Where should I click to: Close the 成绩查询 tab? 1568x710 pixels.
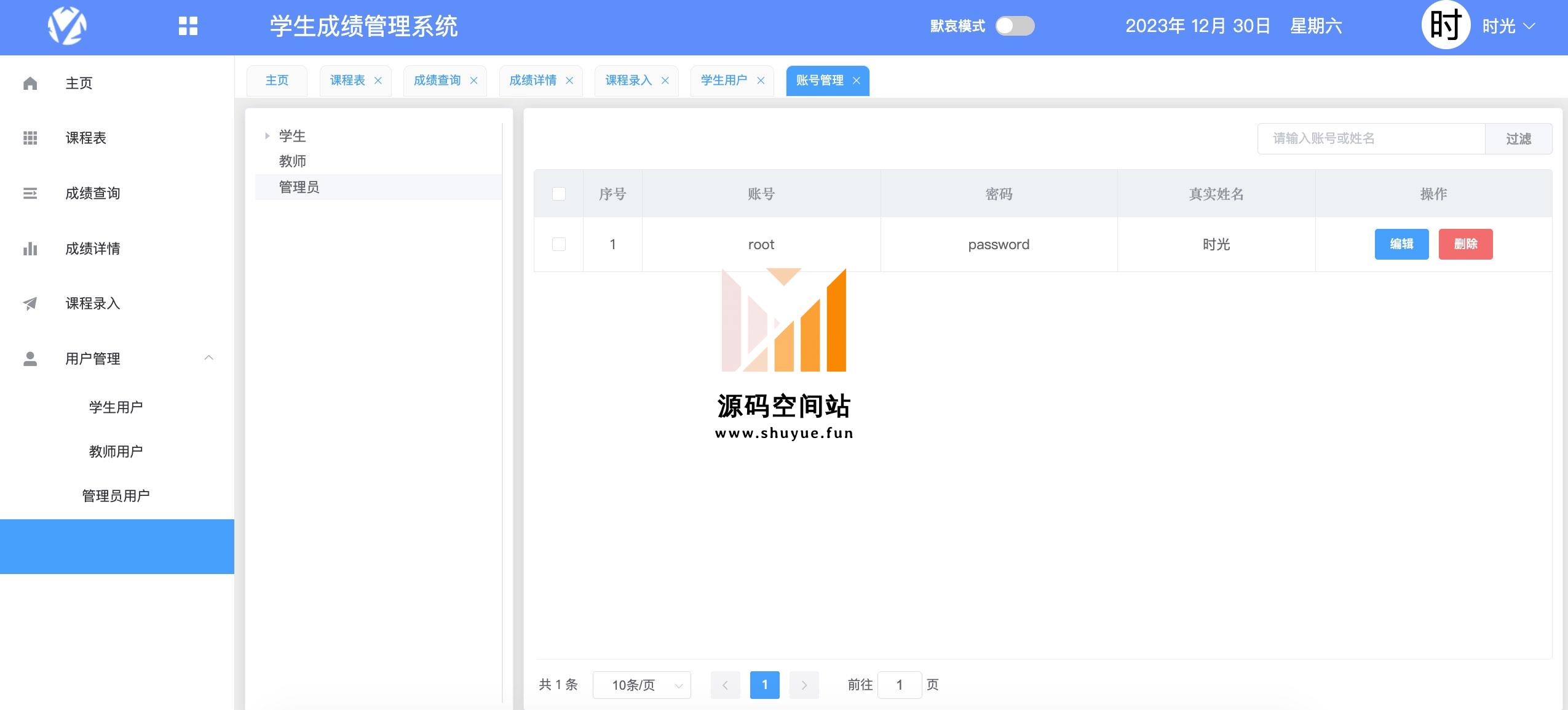pyautogui.click(x=473, y=81)
